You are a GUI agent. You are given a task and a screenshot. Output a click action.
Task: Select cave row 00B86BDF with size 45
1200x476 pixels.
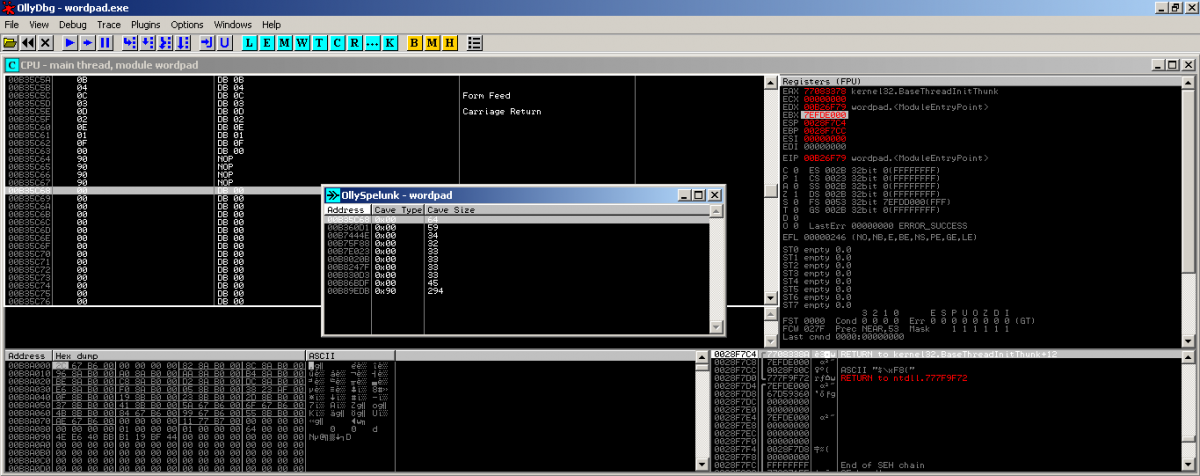pos(516,283)
